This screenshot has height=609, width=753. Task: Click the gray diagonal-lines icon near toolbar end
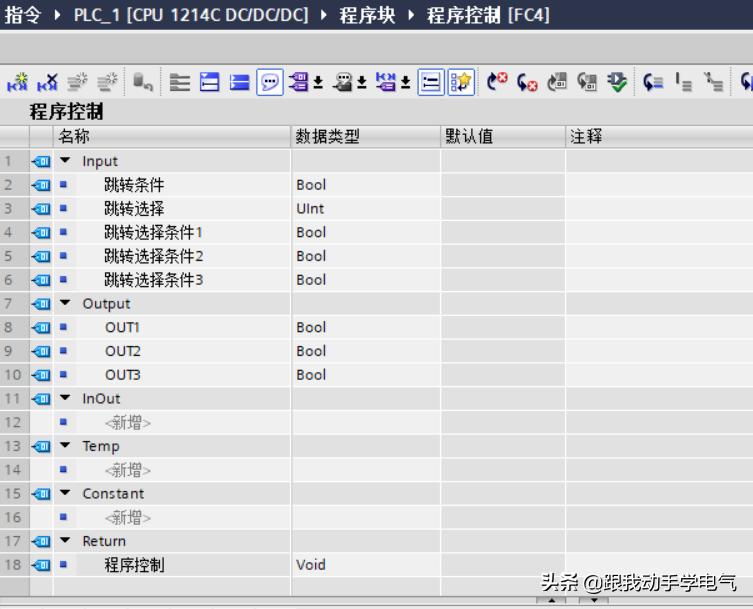(x=713, y=82)
